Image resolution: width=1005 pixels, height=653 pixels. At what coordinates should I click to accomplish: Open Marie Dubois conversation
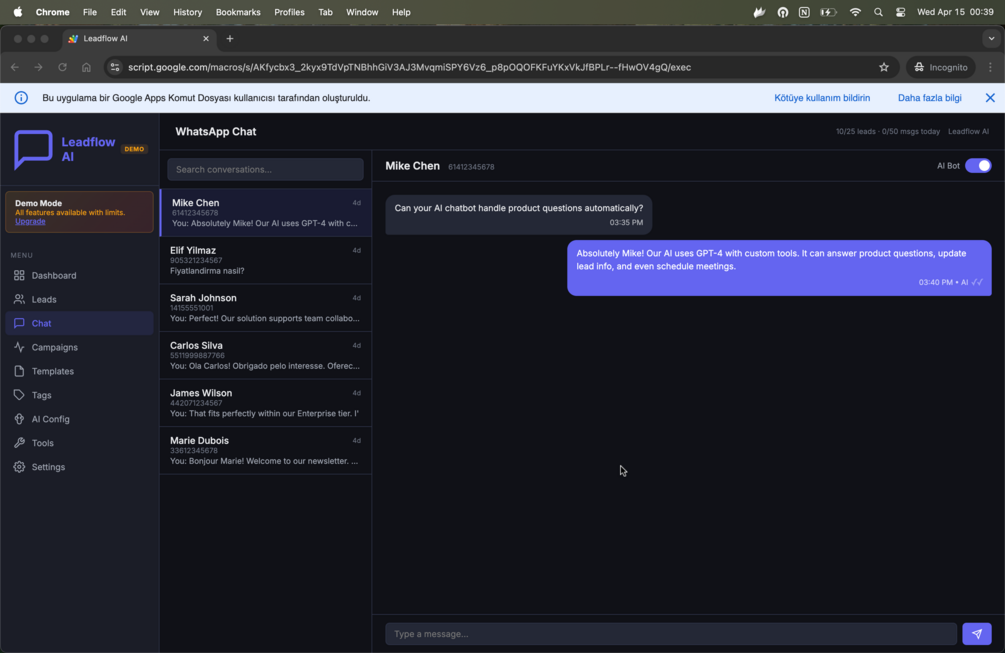pyautogui.click(x=266, y=450)
